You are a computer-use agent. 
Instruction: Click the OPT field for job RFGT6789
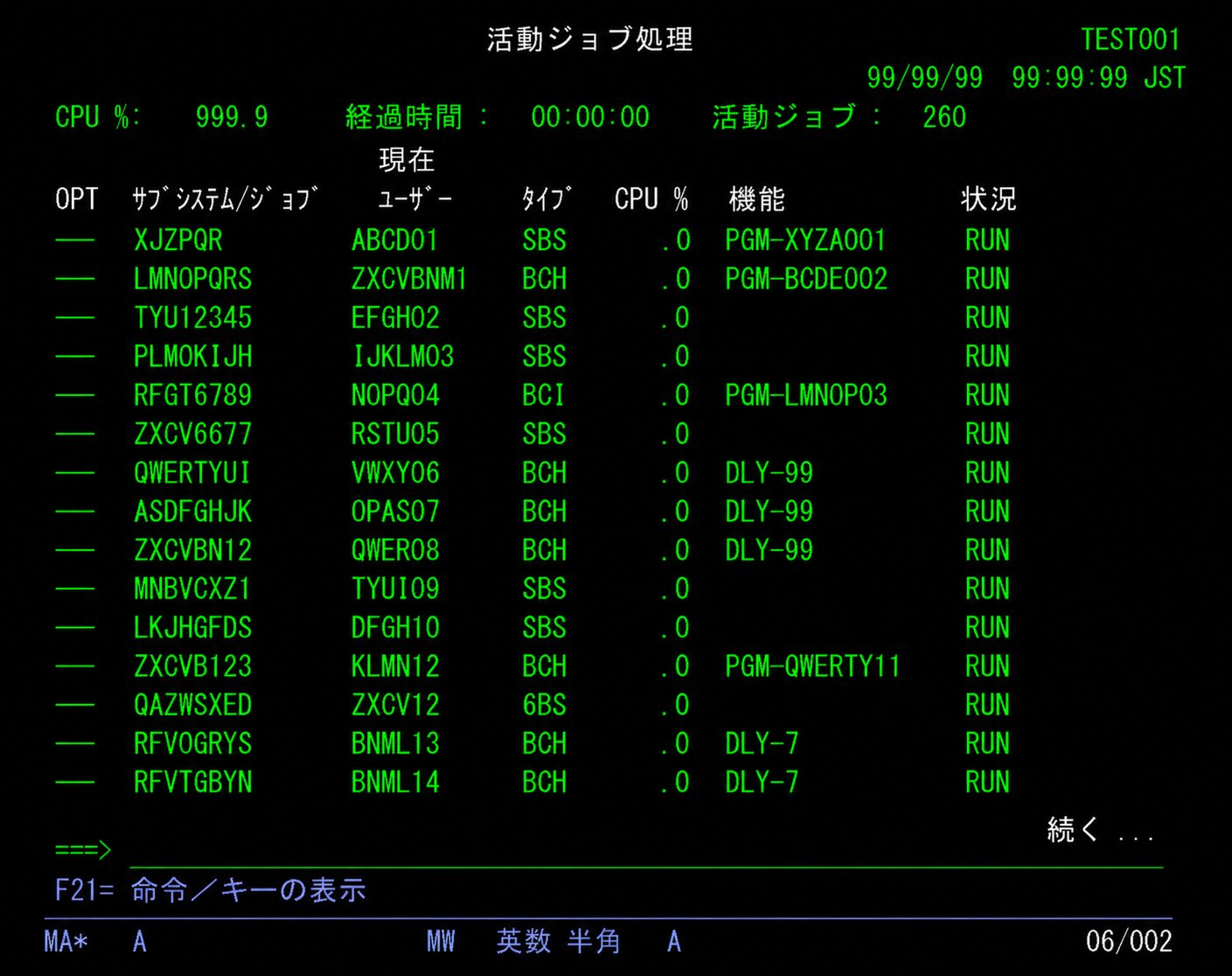pos(75,395)
